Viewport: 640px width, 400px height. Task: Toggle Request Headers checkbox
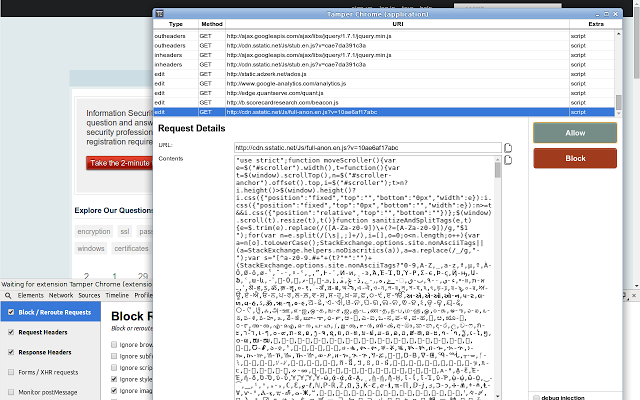click(11, 332)
